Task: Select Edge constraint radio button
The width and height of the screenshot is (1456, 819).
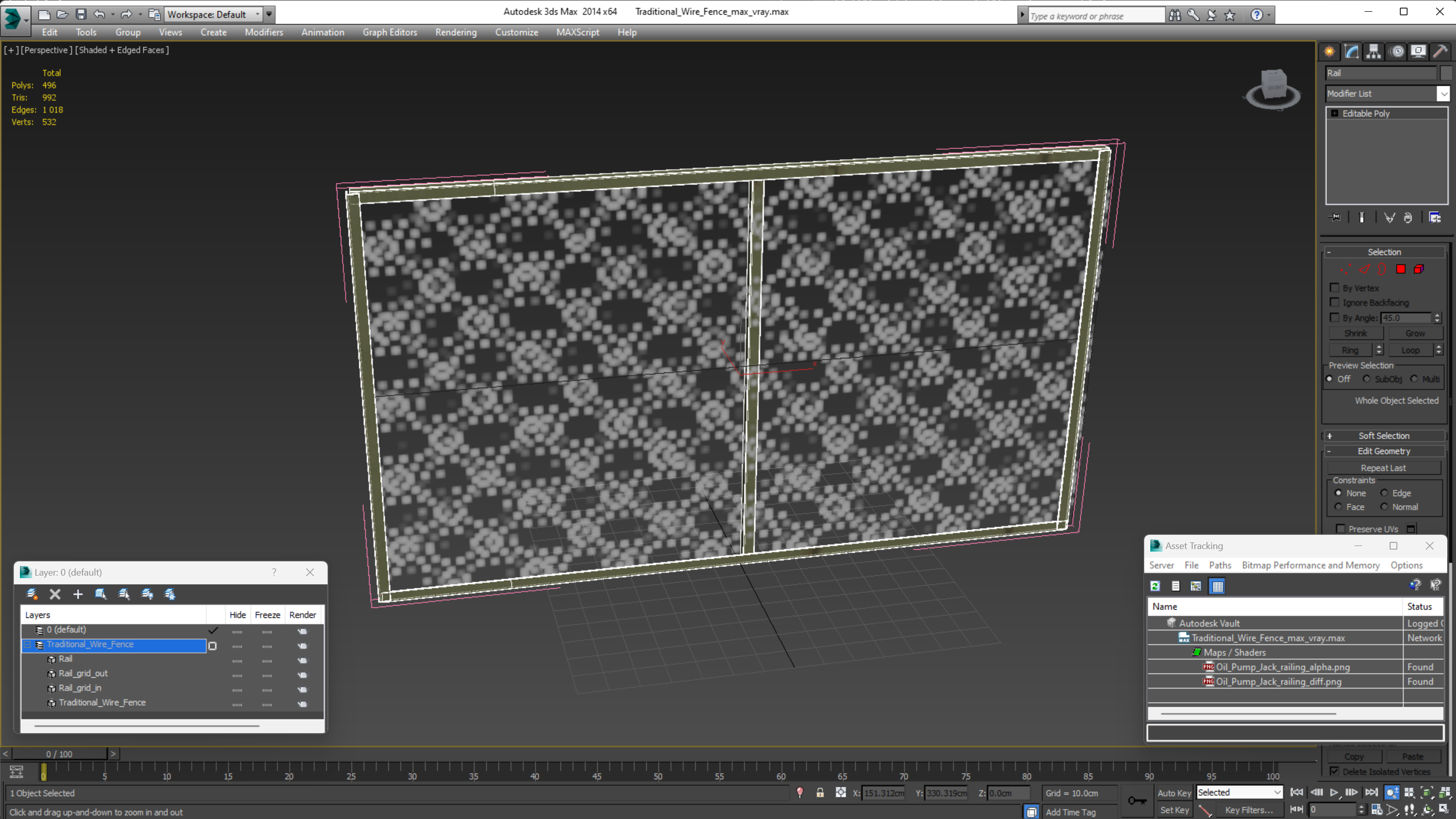Action: coord(1384,493)
